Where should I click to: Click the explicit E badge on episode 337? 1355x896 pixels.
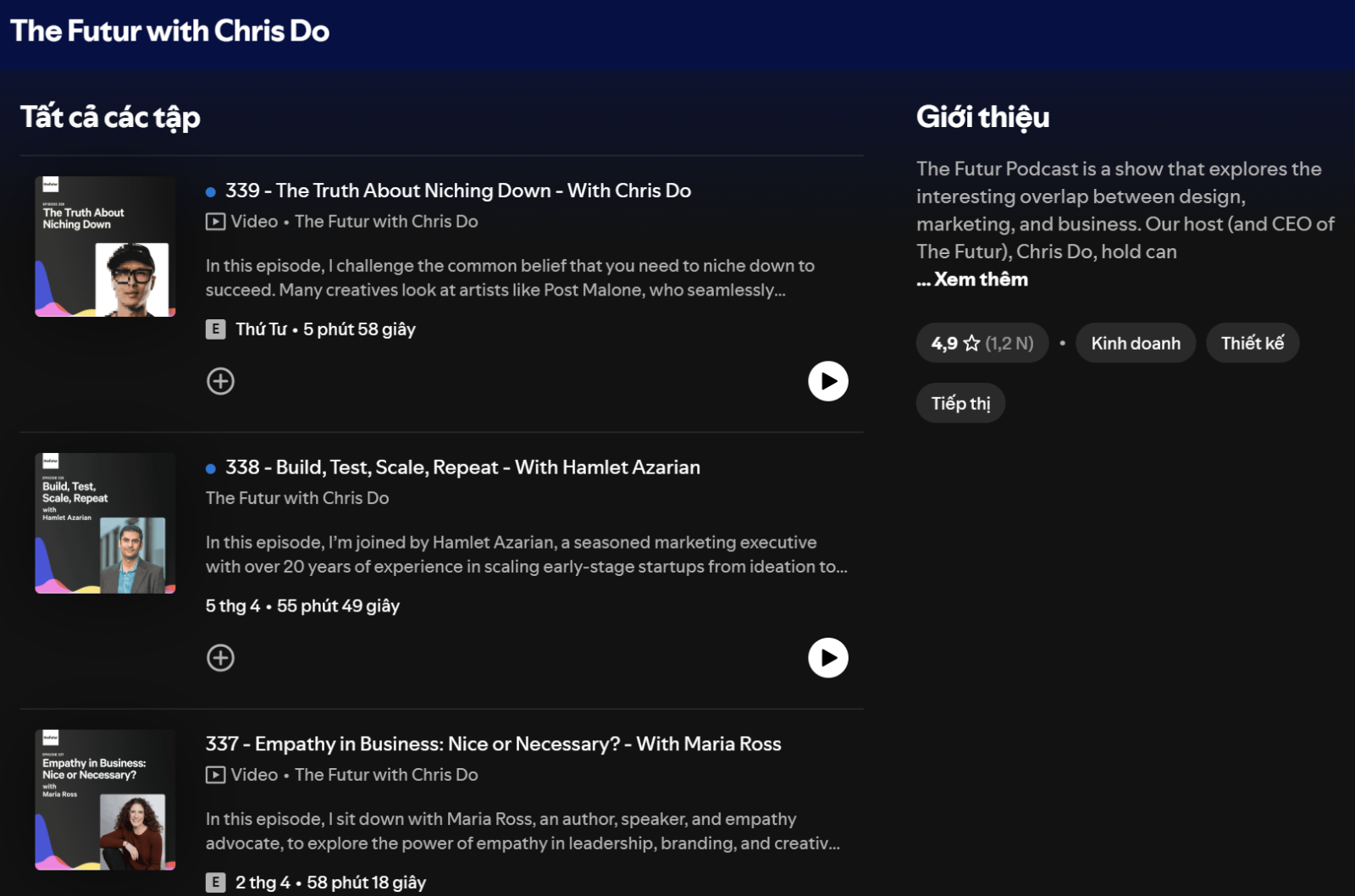tap(216, 882)
